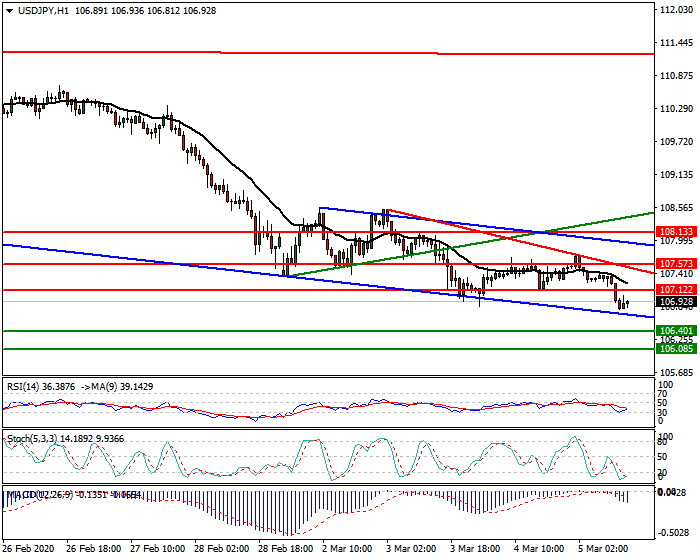Click the 109.720 price scale value

[x=677, y=142]
